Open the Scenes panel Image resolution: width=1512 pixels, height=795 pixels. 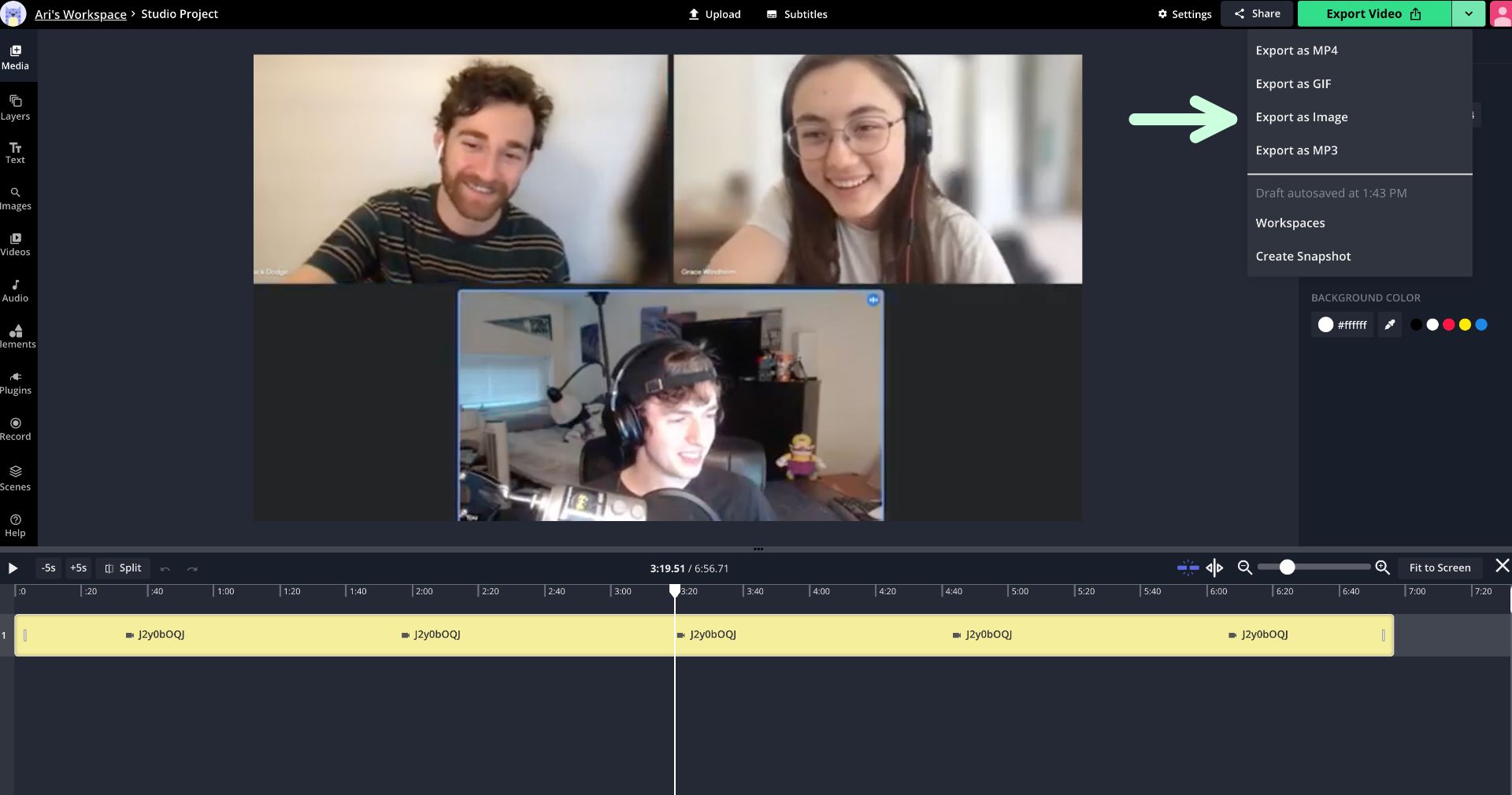coord(15,478)
